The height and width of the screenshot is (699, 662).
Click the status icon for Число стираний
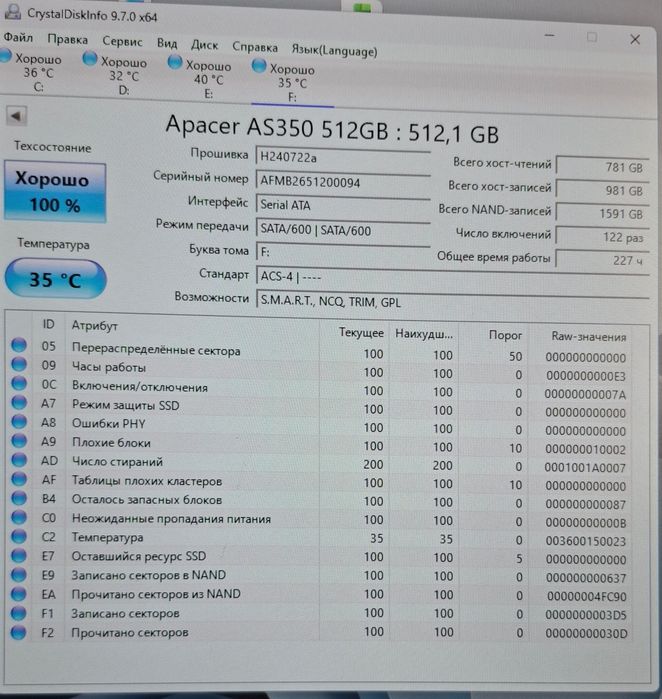click(x=19, y=460)
